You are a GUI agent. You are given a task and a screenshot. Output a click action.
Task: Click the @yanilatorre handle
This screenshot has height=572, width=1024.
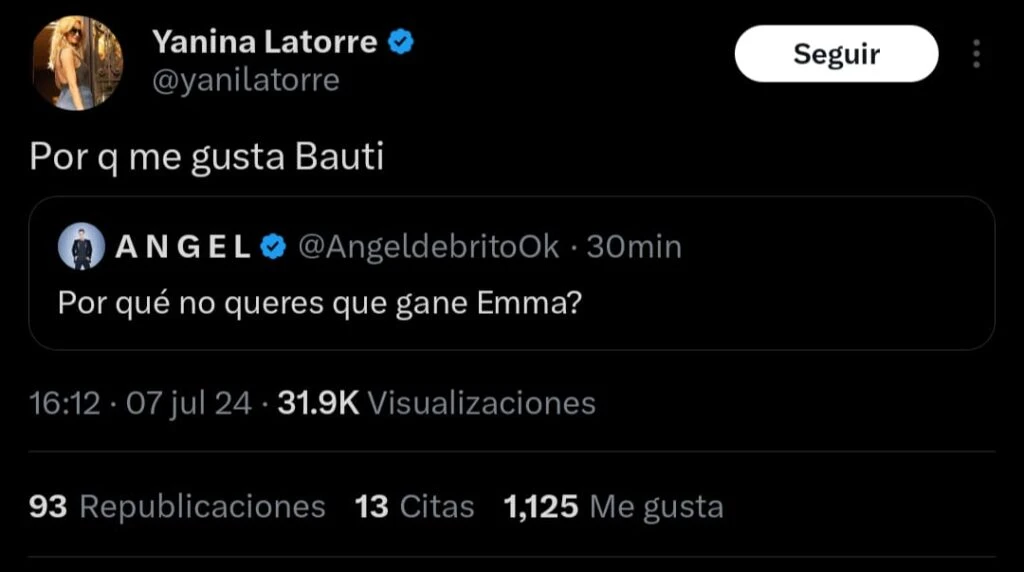pyautogui.click(x=245, y=80)
